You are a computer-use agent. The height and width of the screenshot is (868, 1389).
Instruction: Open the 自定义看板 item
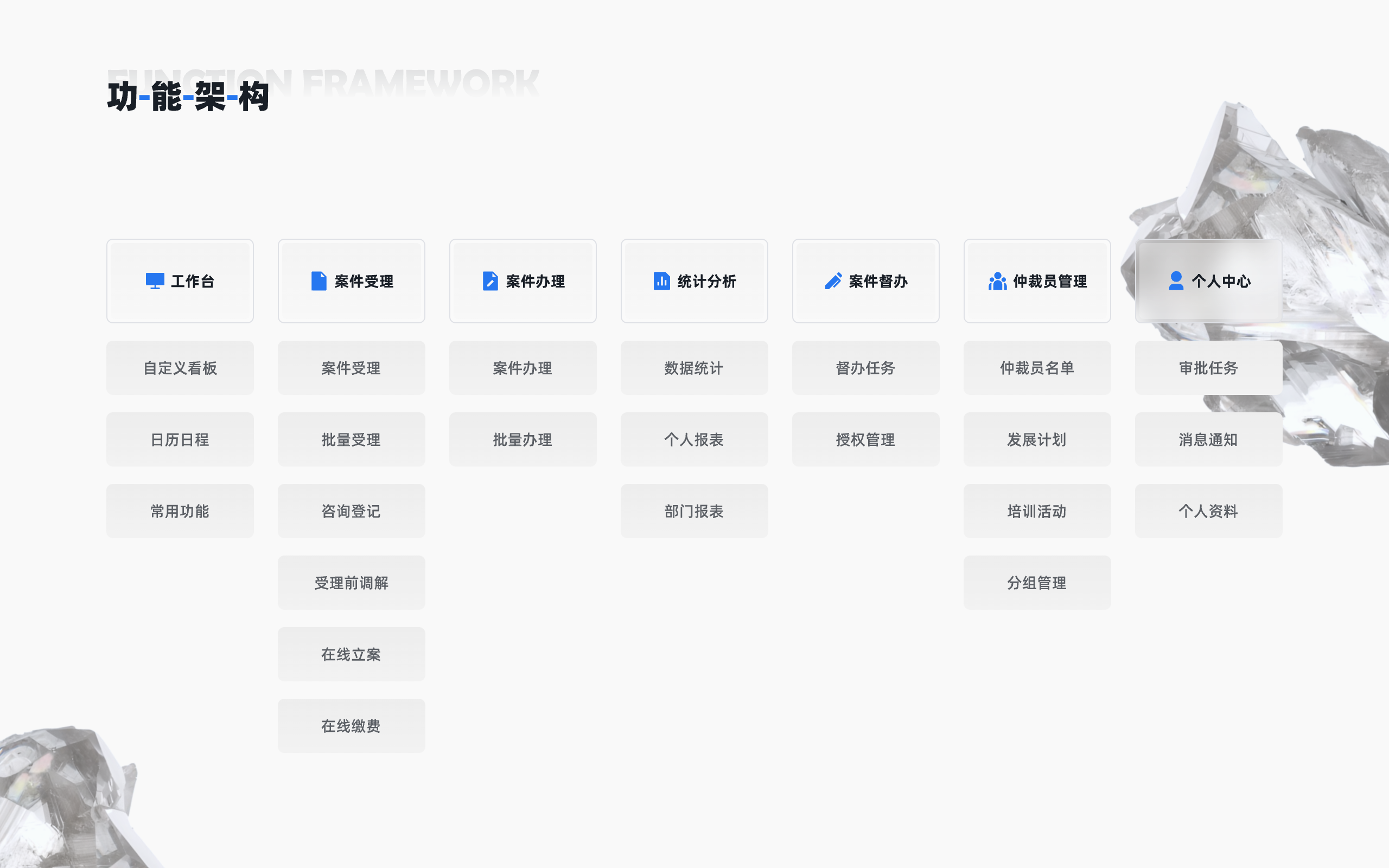180,368
